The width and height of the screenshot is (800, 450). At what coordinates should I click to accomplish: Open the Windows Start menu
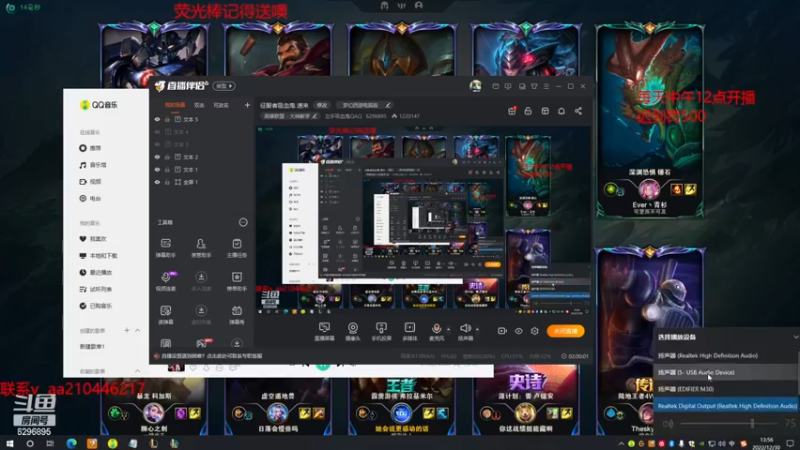coord(9,443)
